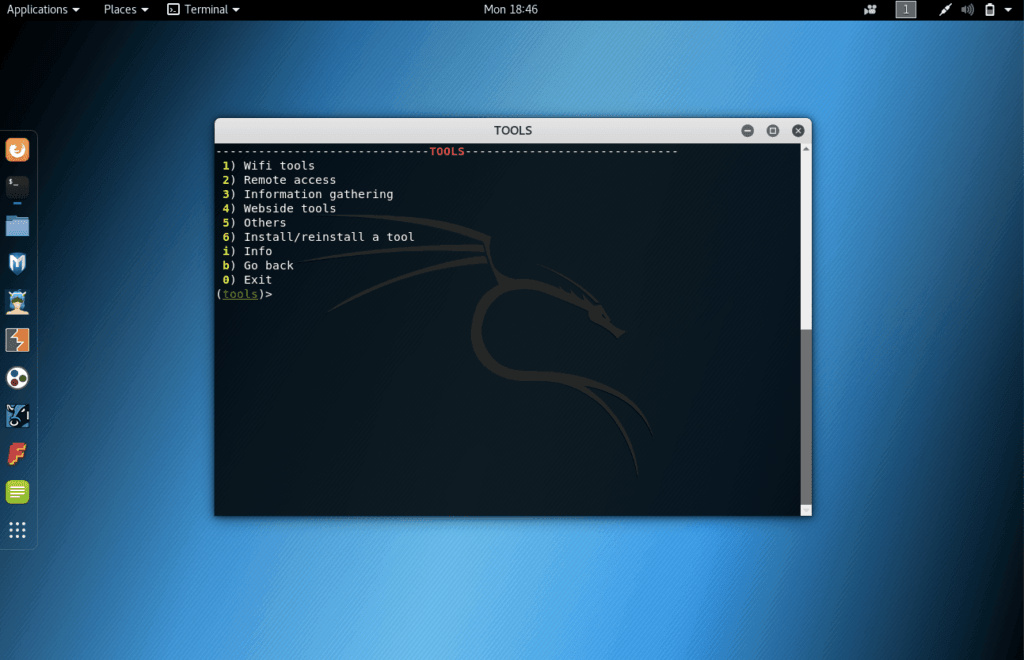Open Maltego from the dock
The width and height of the screenshot is (1024, 660).
point(18,378)
